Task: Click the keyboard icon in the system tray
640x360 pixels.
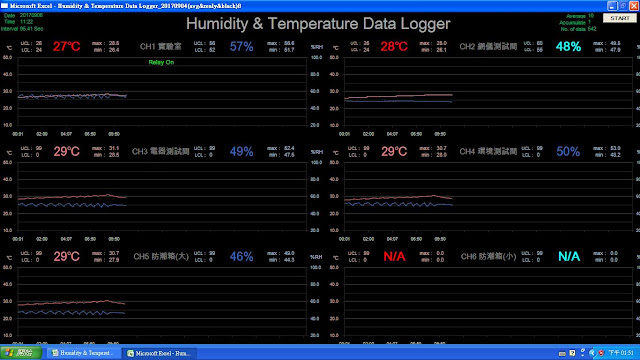Action: (562, 353)
